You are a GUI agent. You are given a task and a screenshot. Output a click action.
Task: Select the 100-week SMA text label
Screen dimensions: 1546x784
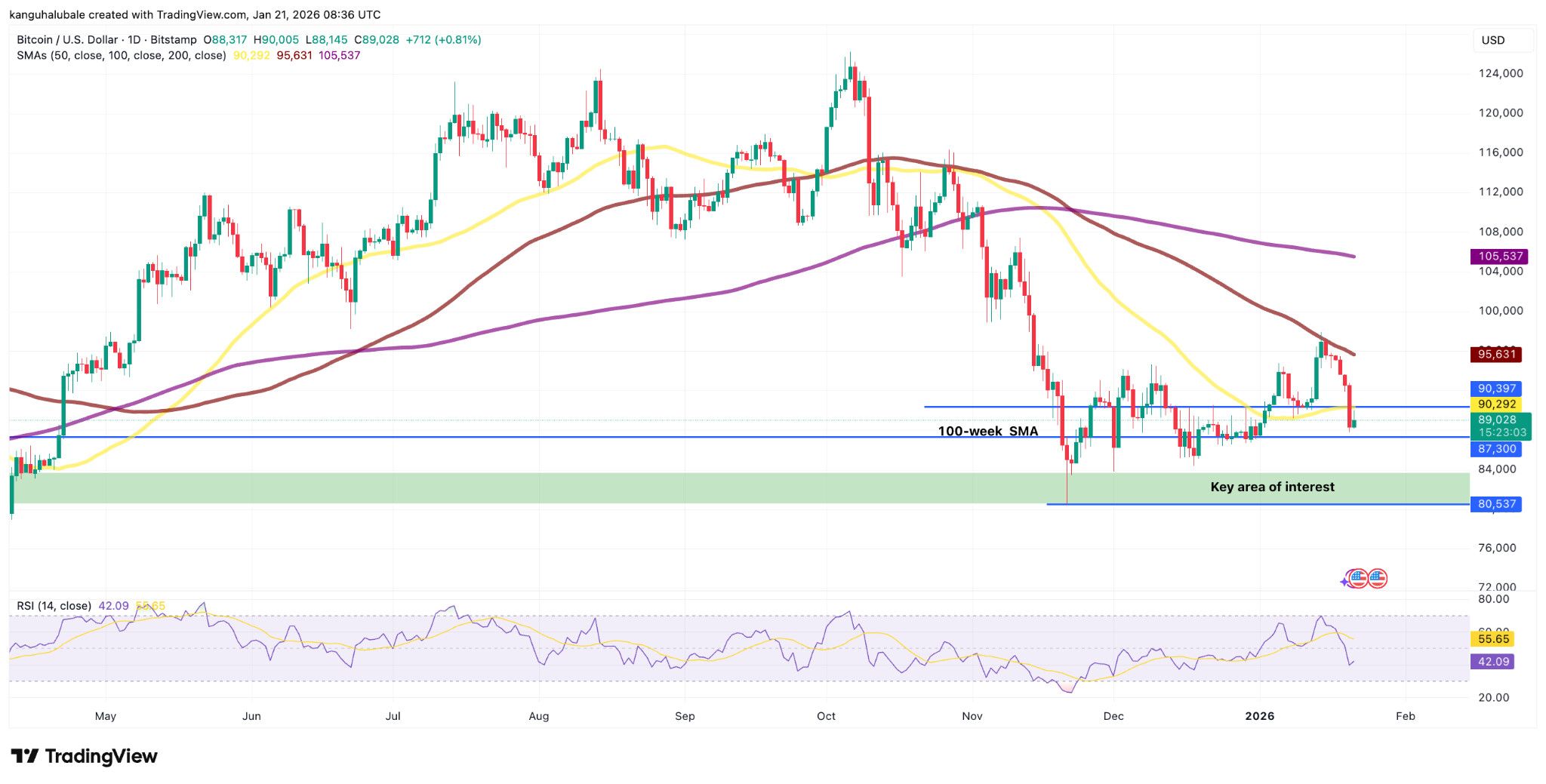(987, 431)
